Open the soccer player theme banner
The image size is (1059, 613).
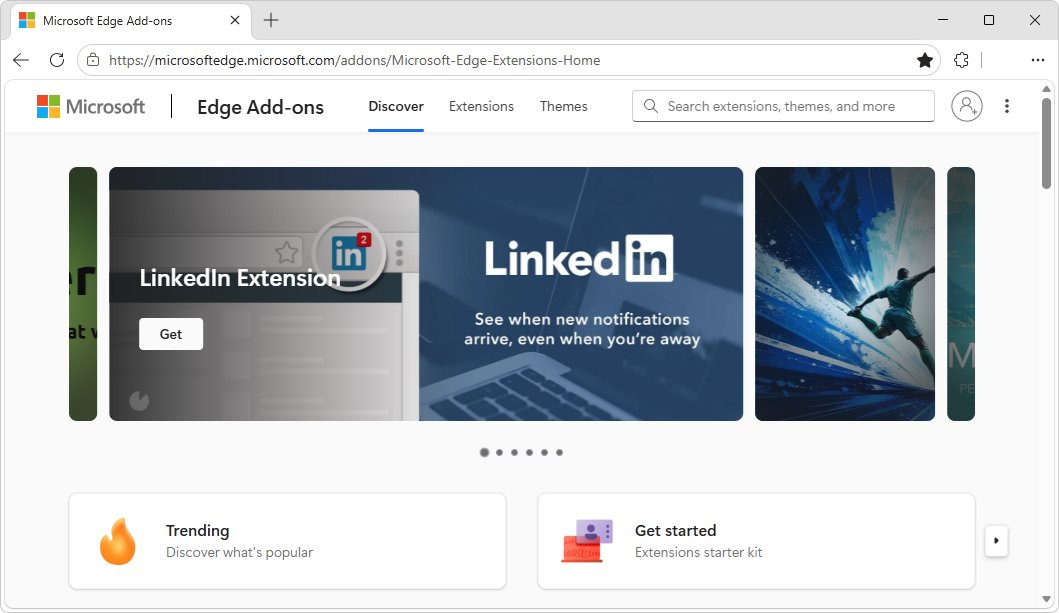845,294
